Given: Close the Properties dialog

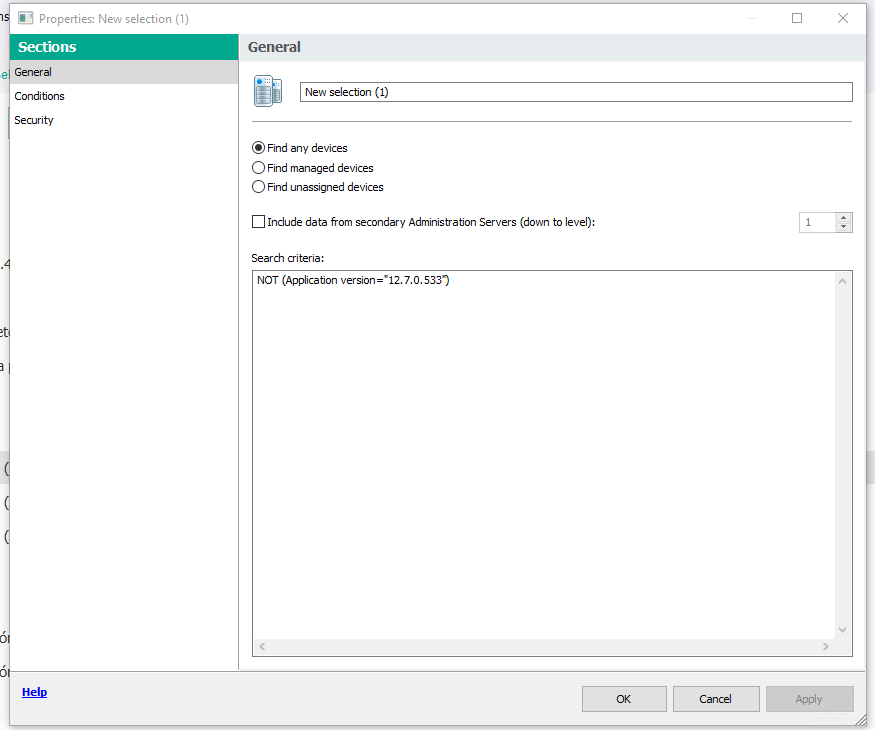Looking at the screenshot, I should coord(843,18).
